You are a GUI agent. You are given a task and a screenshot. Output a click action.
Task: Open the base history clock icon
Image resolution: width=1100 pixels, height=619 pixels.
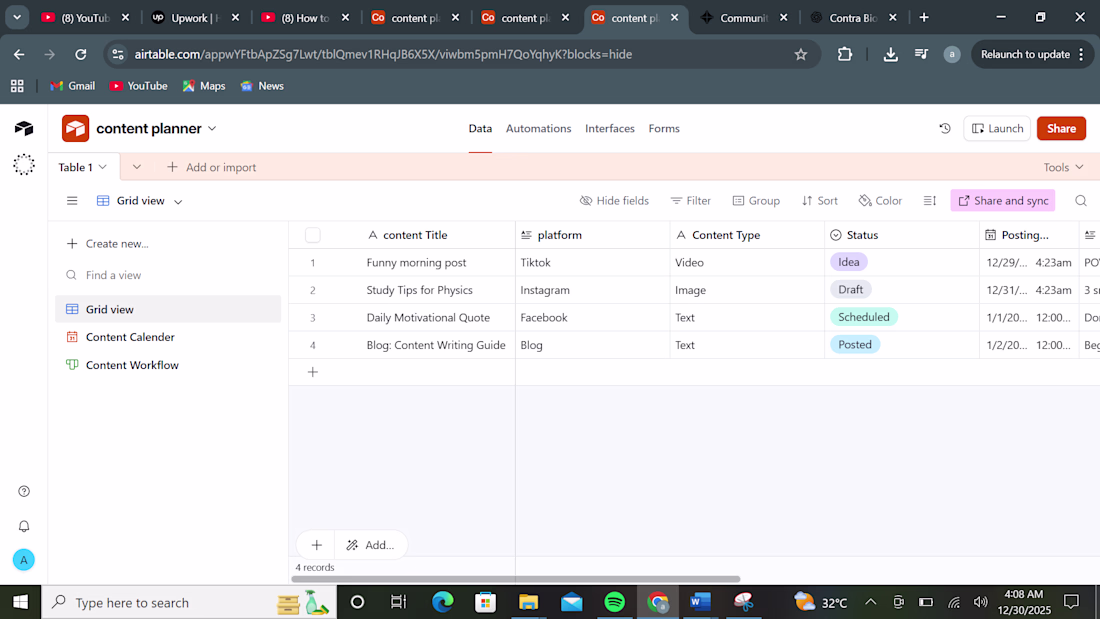point(945,128)
